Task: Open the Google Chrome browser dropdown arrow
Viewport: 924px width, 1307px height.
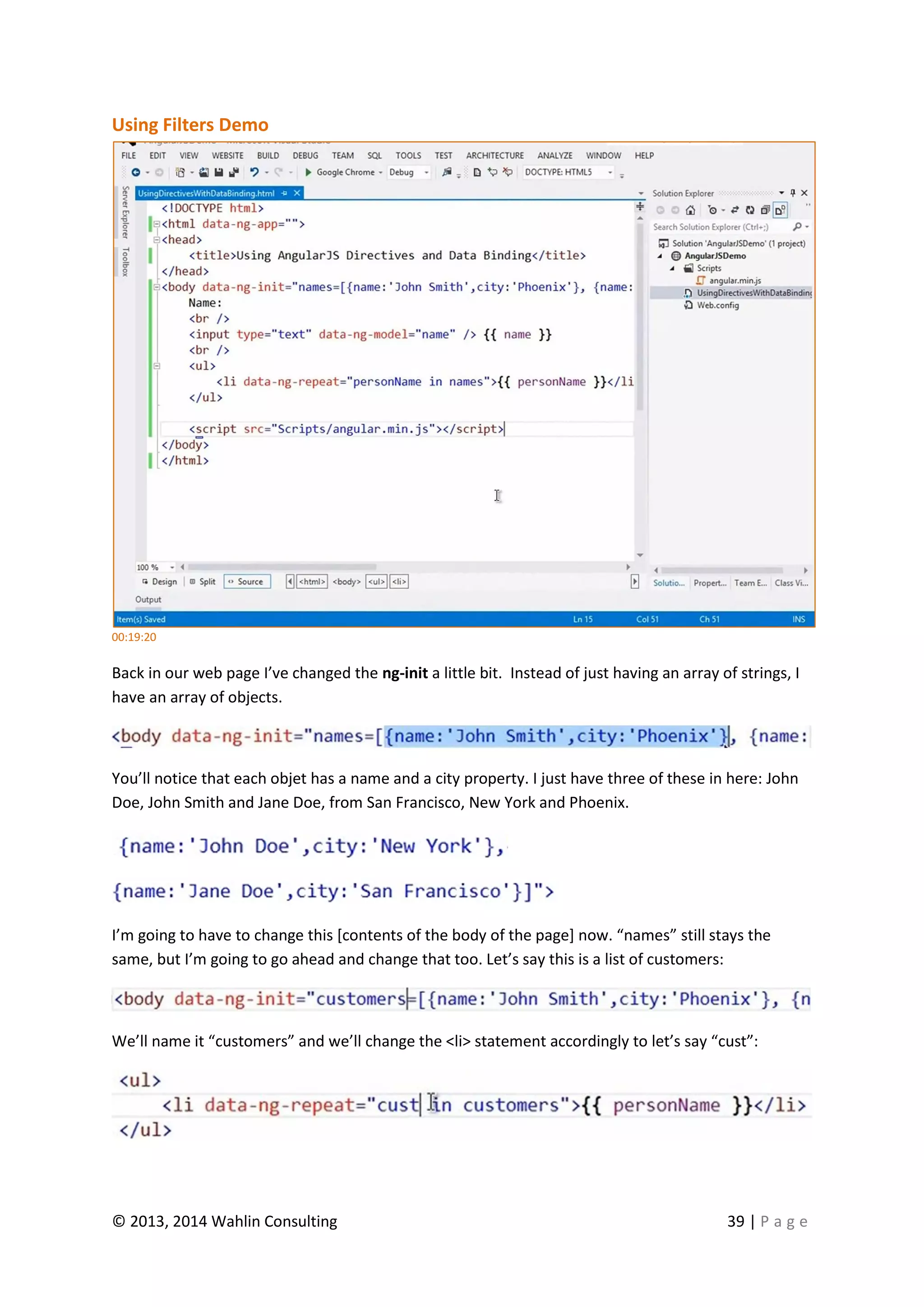Action: click(x=381, y=172)
